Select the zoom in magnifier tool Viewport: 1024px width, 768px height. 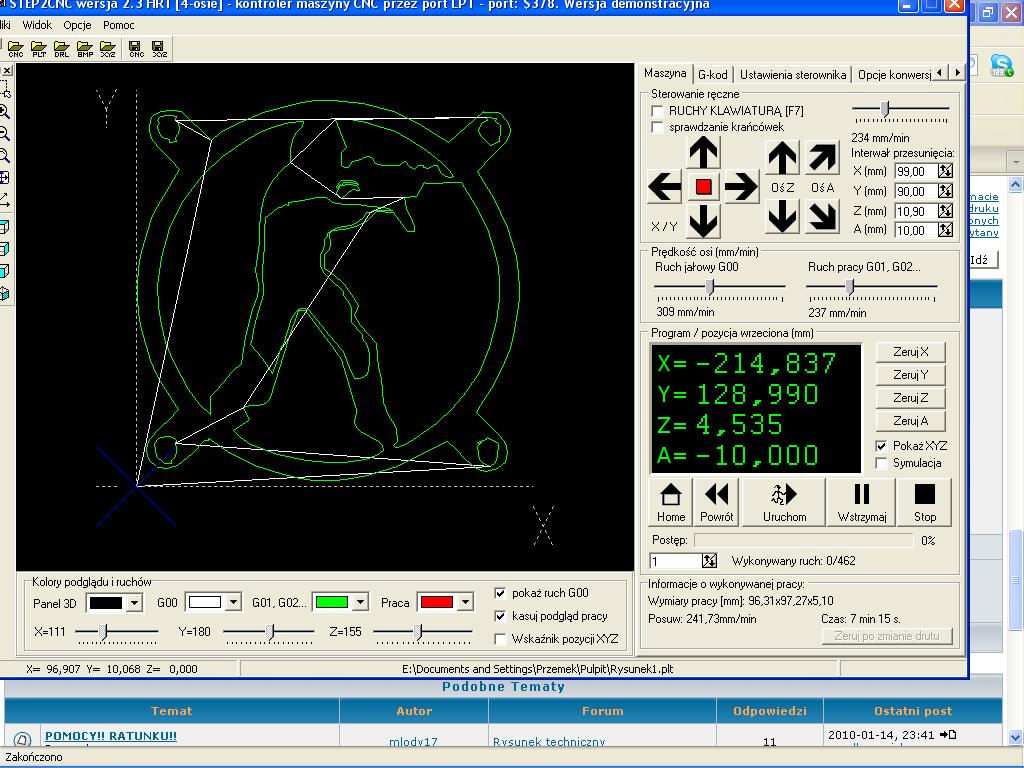click(x=5, y=111)
